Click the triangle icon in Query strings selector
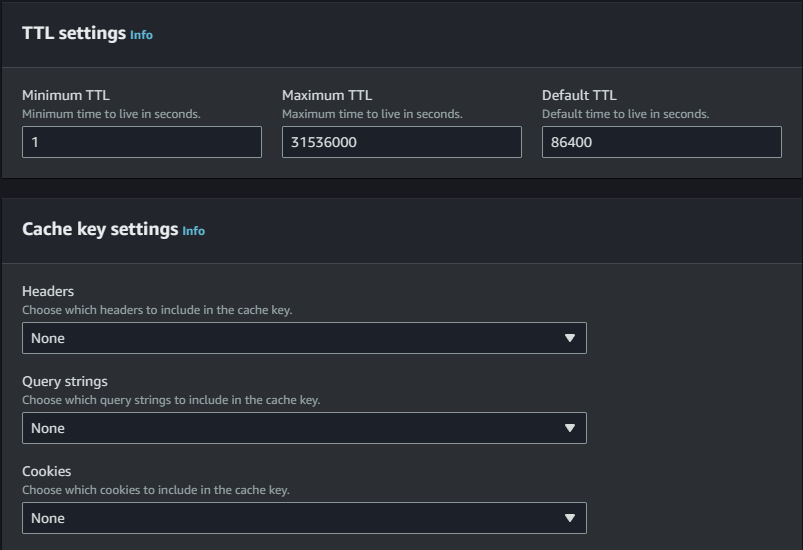 [x=569, y=428]
